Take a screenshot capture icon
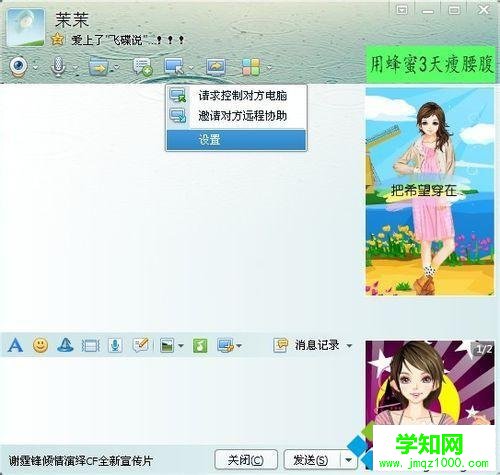Image resolution: width=500 pixels, height=475 pixels. (x=226, y=345)
